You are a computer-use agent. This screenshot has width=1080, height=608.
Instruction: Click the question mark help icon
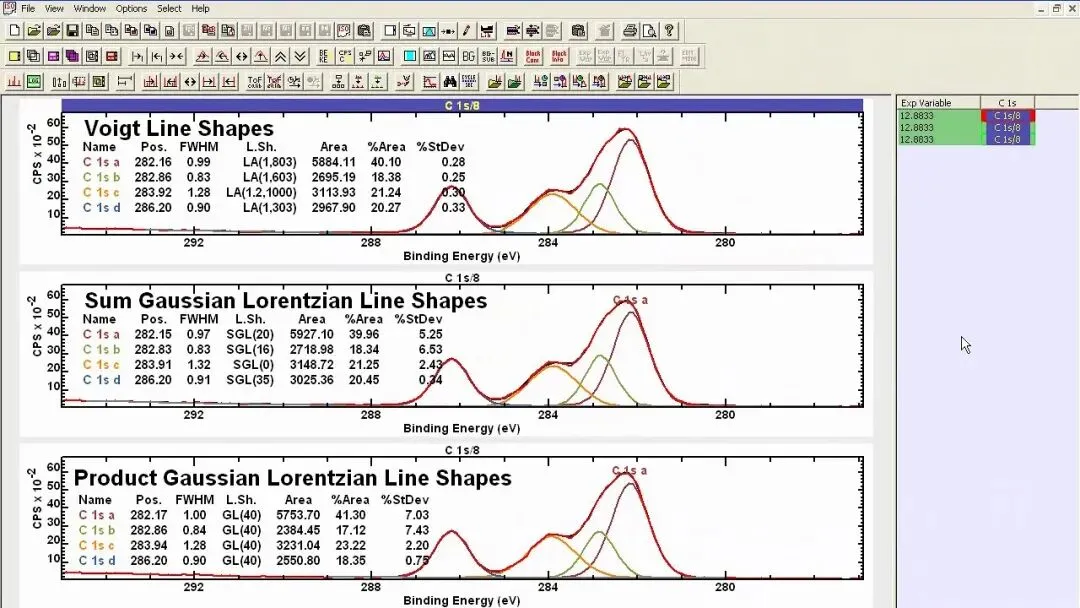click(x=669, y=31)
